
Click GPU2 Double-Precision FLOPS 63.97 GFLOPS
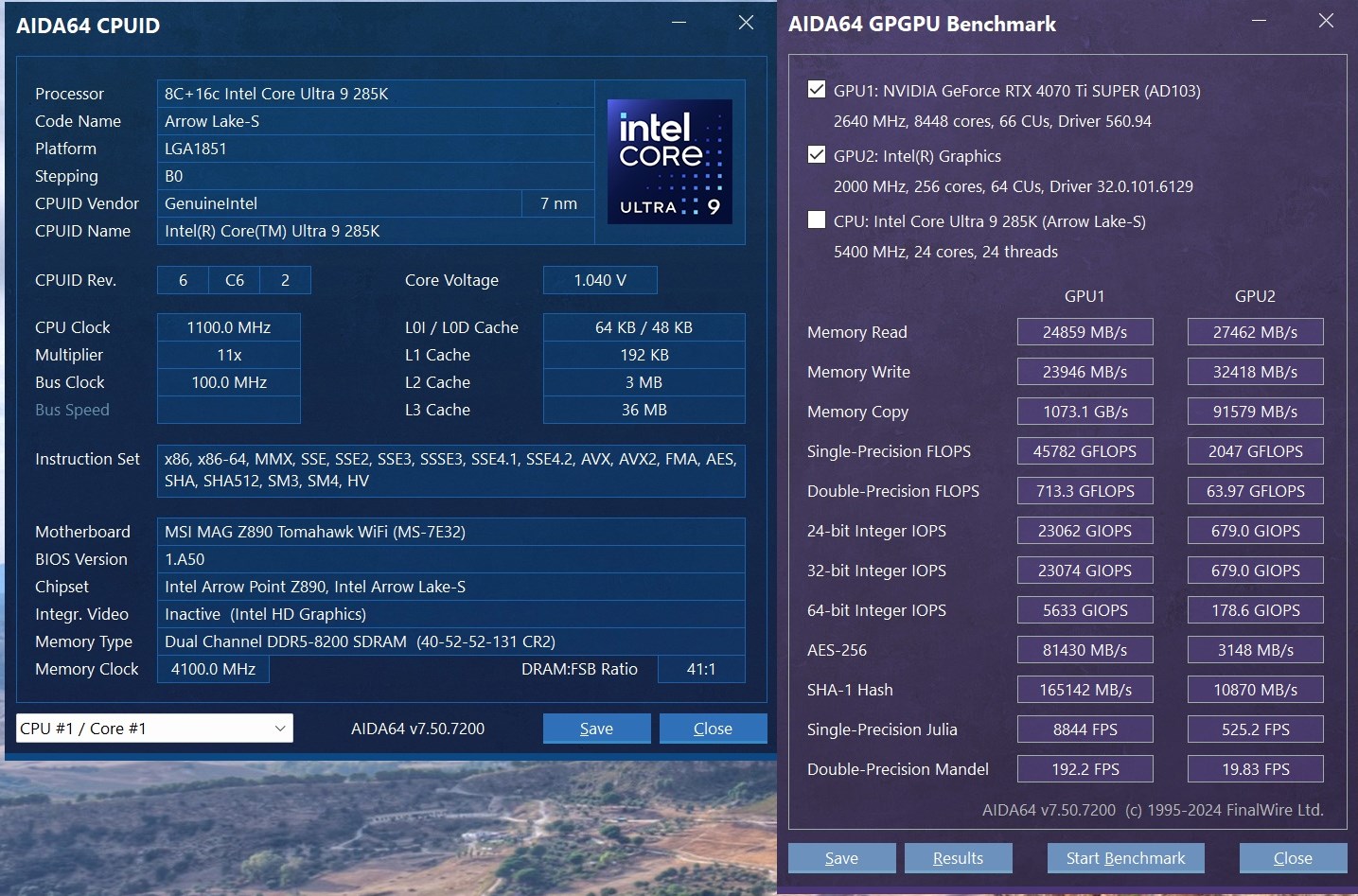[1256, 491]
